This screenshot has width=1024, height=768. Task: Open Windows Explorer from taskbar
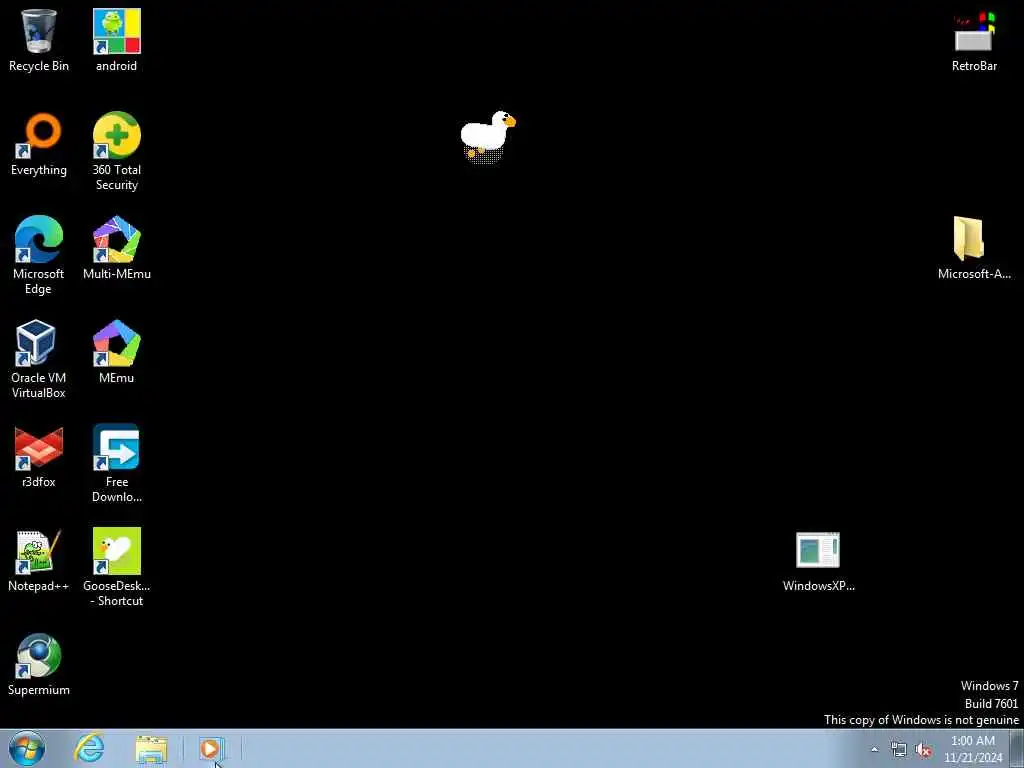152,749
